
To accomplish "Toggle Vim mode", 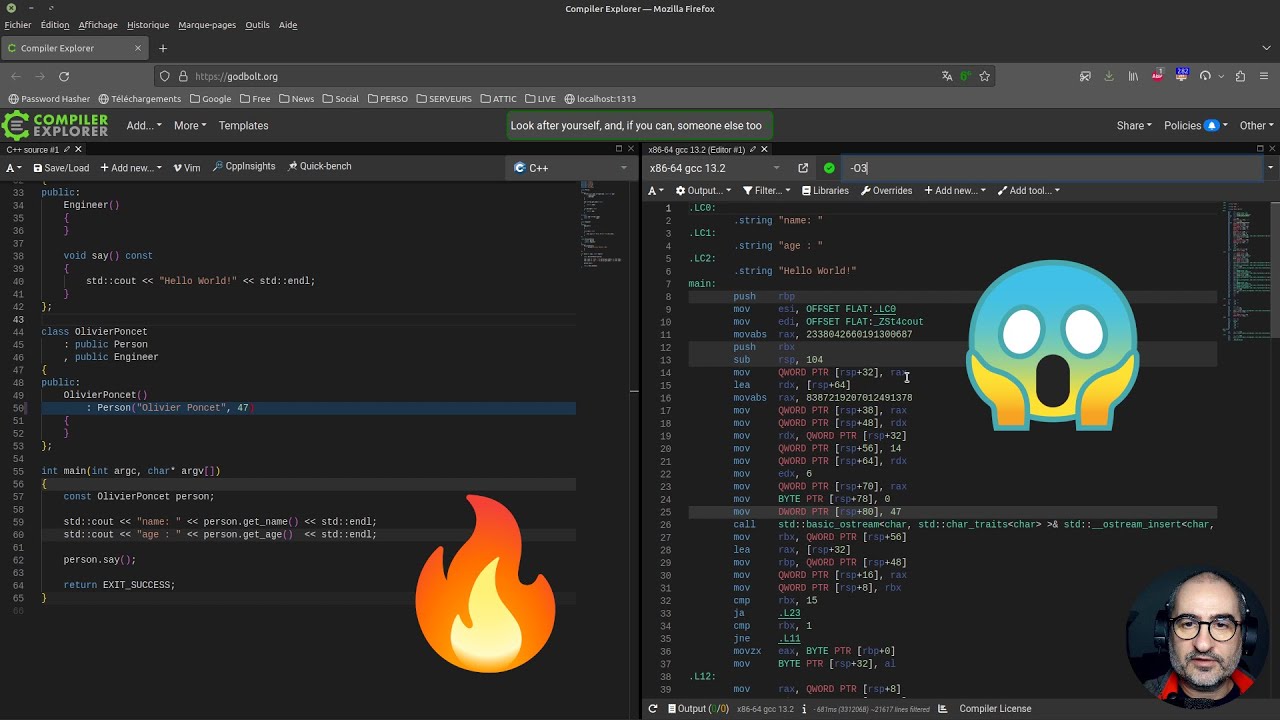I will click(x=186, y=168).
